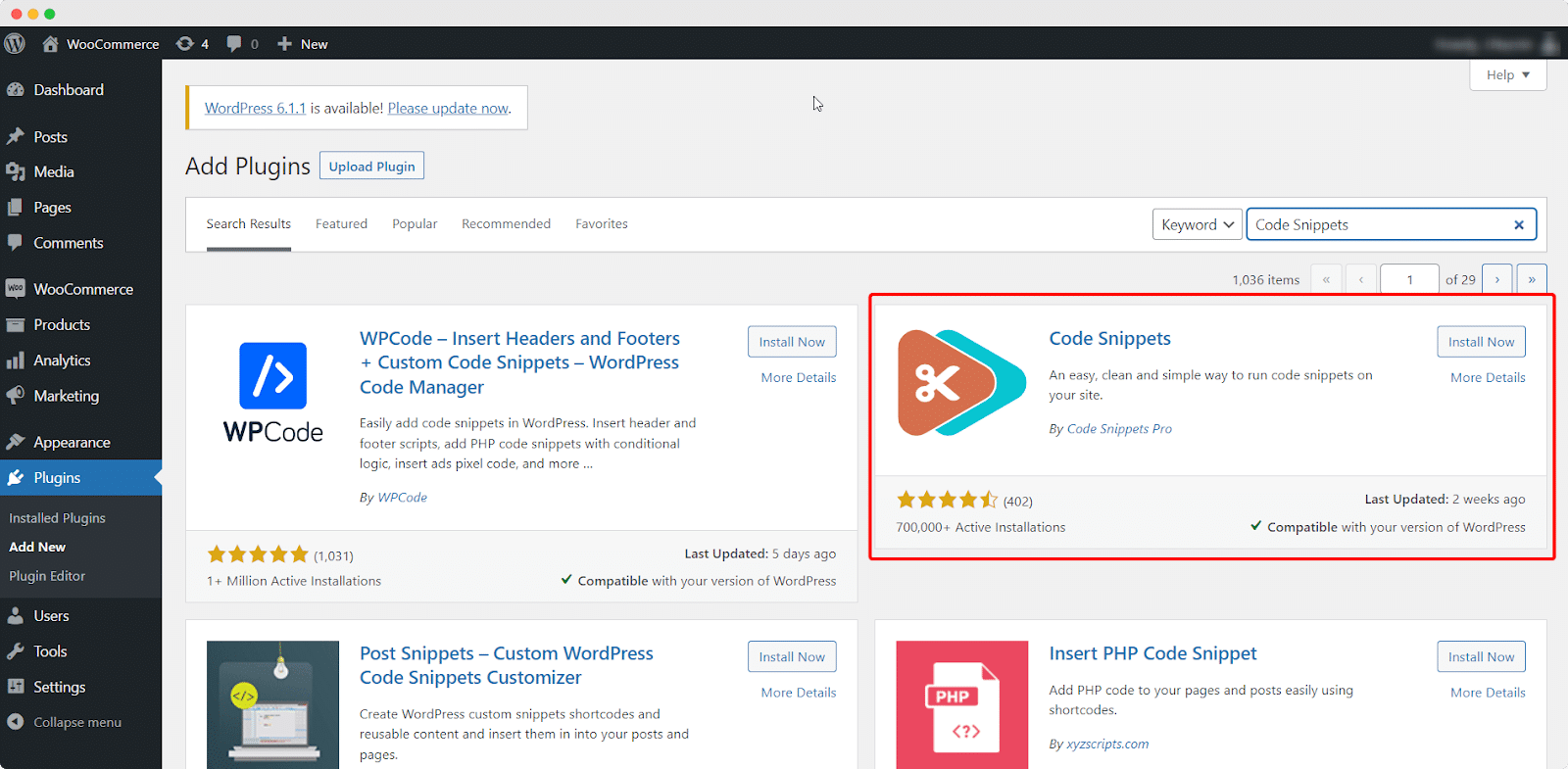Click the Settings icon in sidebar
Screen dimensions: 1568x769
click(x=15, y=686)
